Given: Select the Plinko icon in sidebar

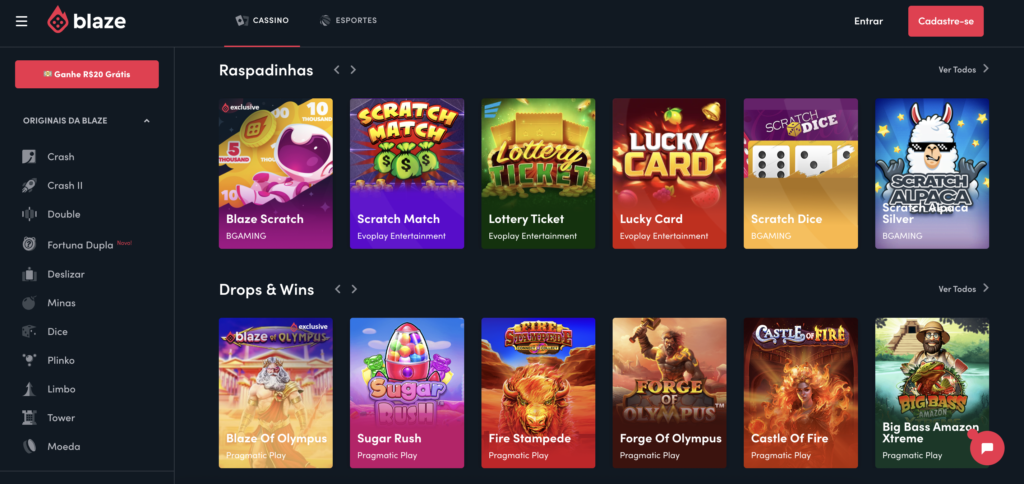Looking at the screenshot, I should point(29,360).
